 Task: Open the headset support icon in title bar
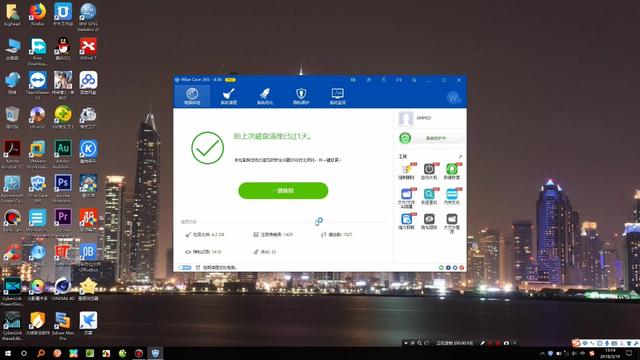click(399, 80)
